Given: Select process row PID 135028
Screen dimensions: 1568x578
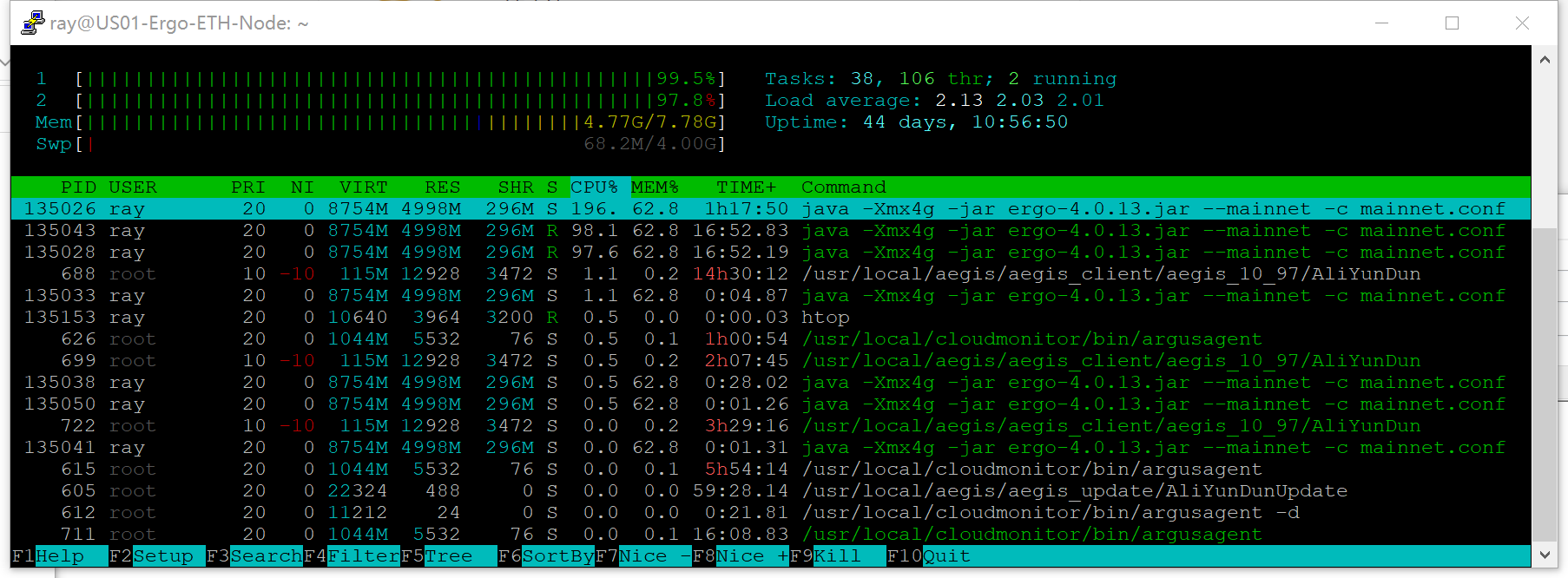Looking at the screenshot, I should point(771,253).
